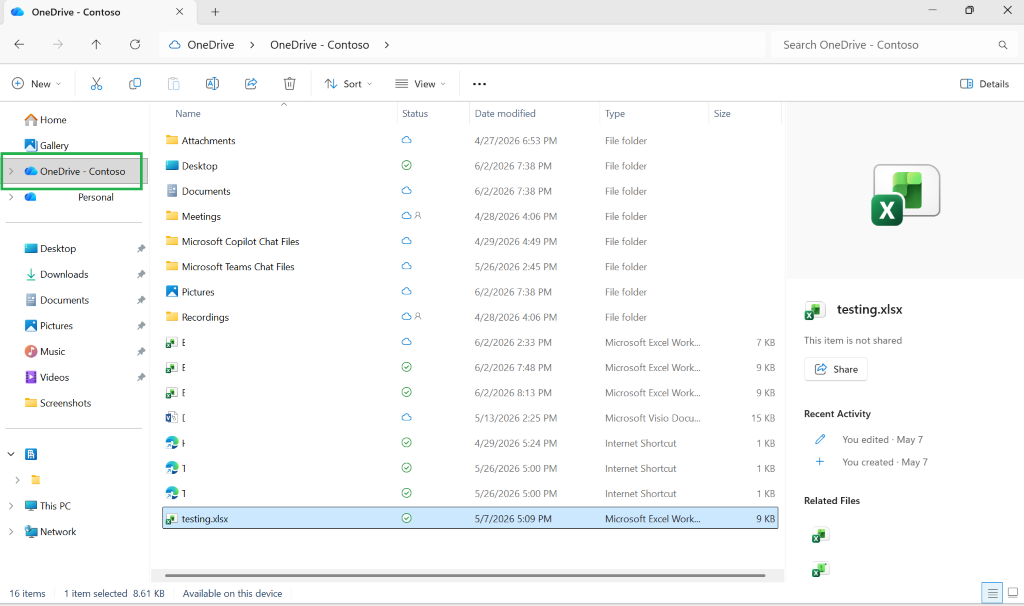1024x606 pixels.
Task: Click the Cut scissors icon
Action: point(96,84)
